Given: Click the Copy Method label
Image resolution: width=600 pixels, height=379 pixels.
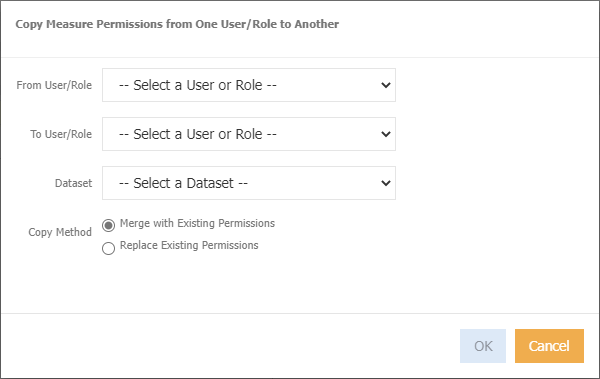Looking at the screenshot, I should 60,232.
